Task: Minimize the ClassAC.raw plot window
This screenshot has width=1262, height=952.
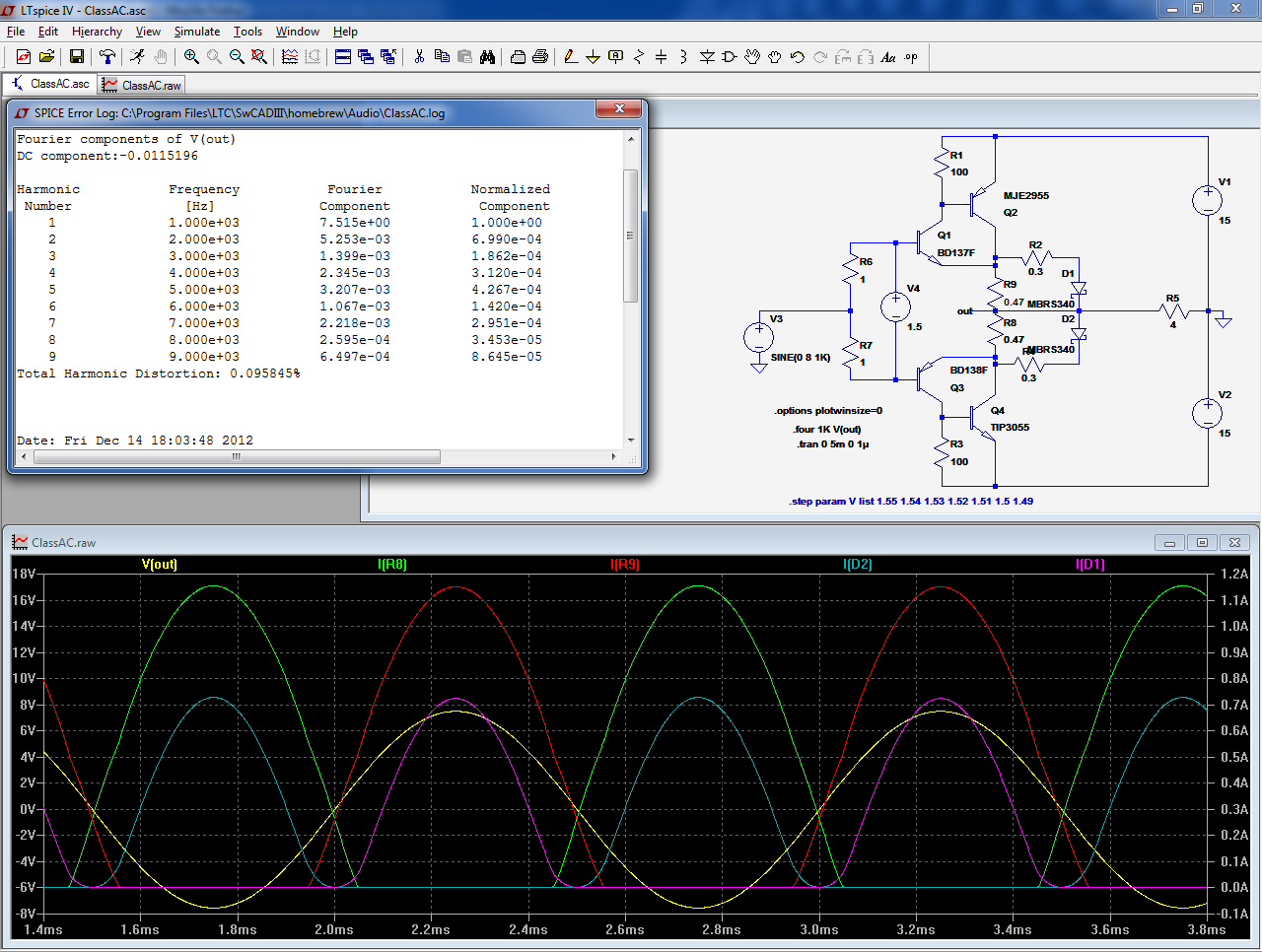Action: (x=1169, y=542)
